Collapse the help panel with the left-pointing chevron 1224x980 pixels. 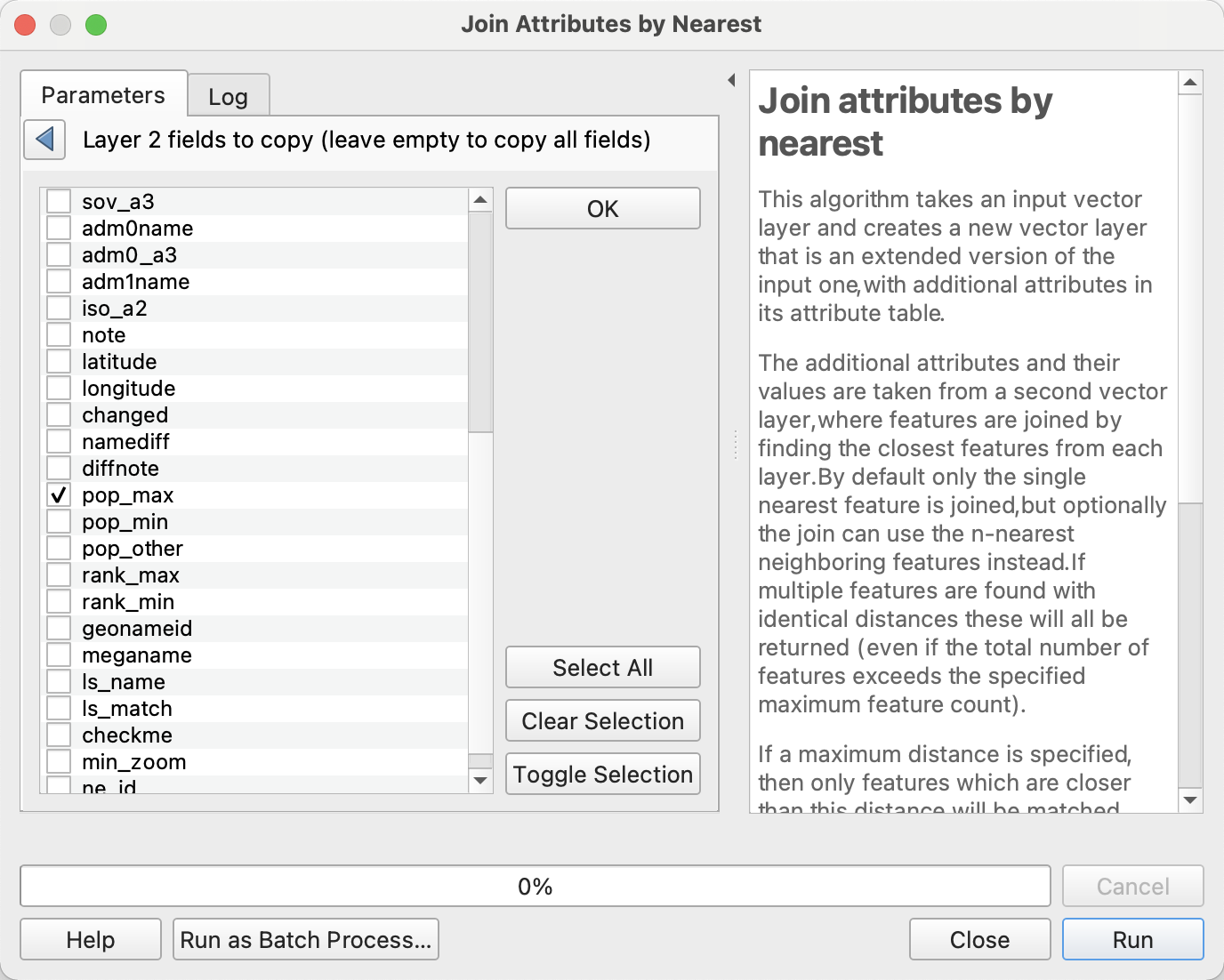coord(731,79)
